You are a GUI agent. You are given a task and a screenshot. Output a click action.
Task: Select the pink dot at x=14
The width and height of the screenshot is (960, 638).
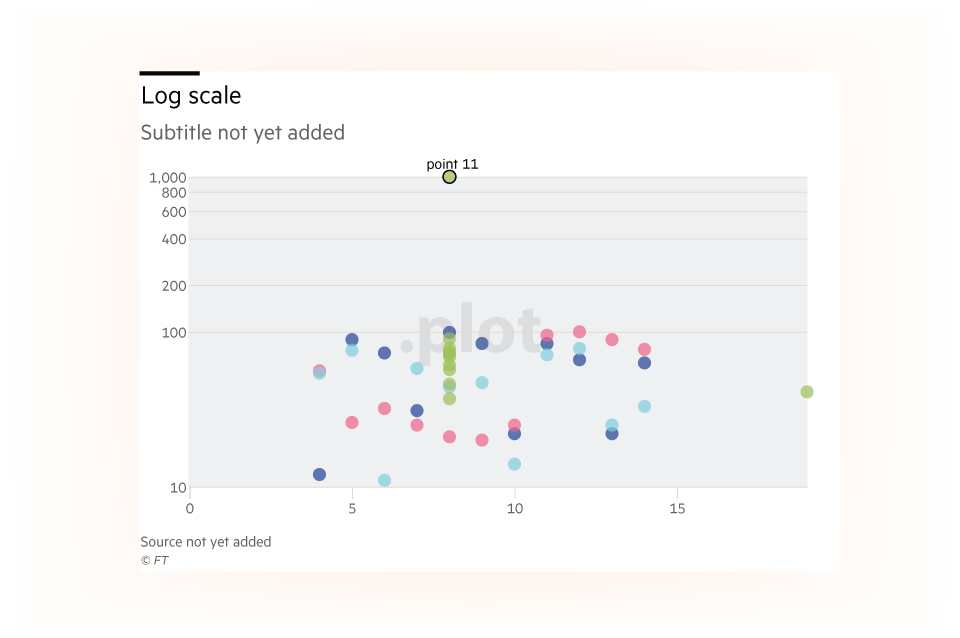point(644,350)
